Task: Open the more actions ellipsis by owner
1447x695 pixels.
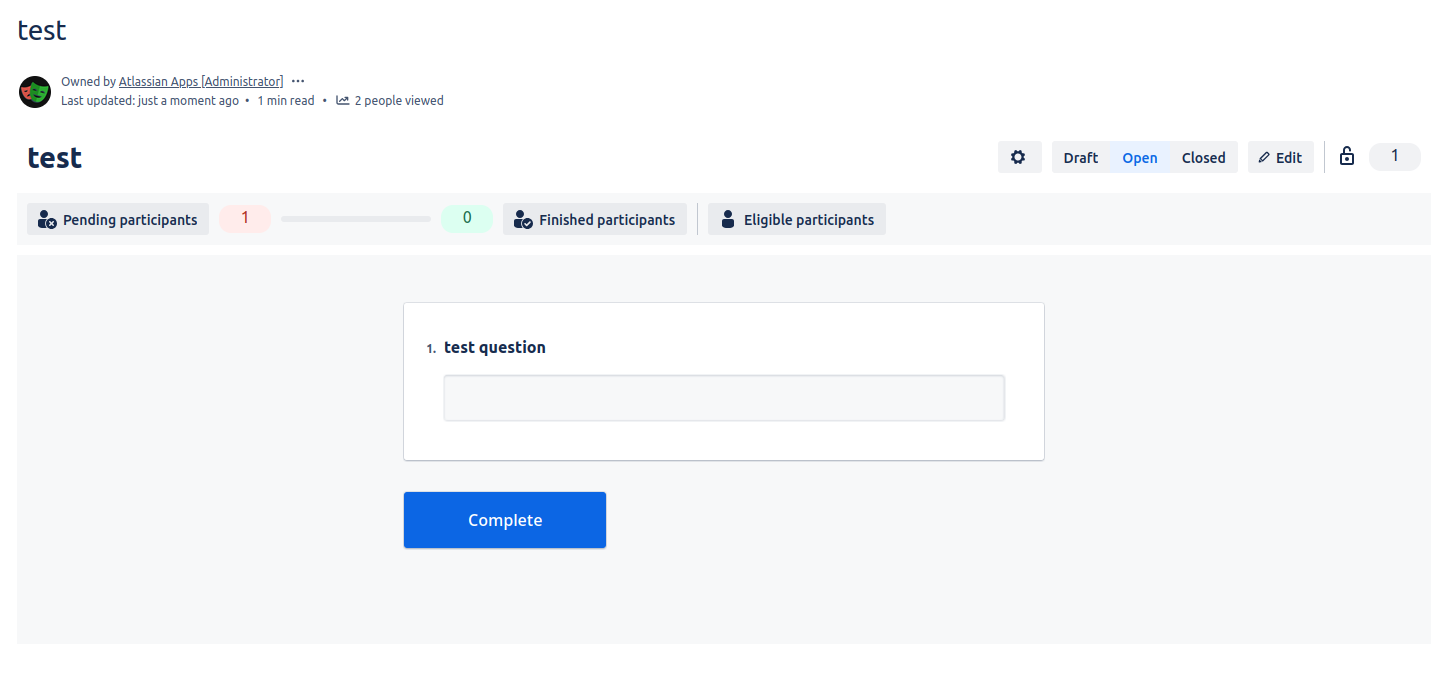Action: [298, 81]
